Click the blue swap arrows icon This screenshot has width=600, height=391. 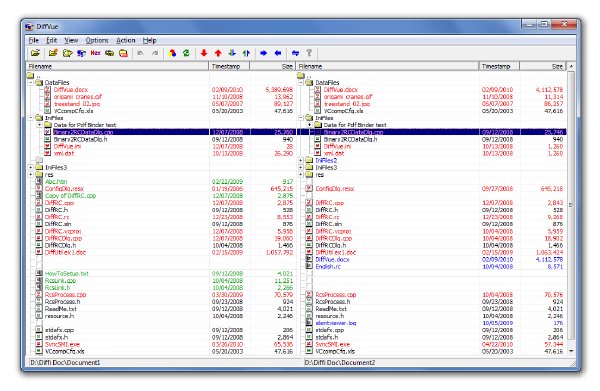[295, 53]
